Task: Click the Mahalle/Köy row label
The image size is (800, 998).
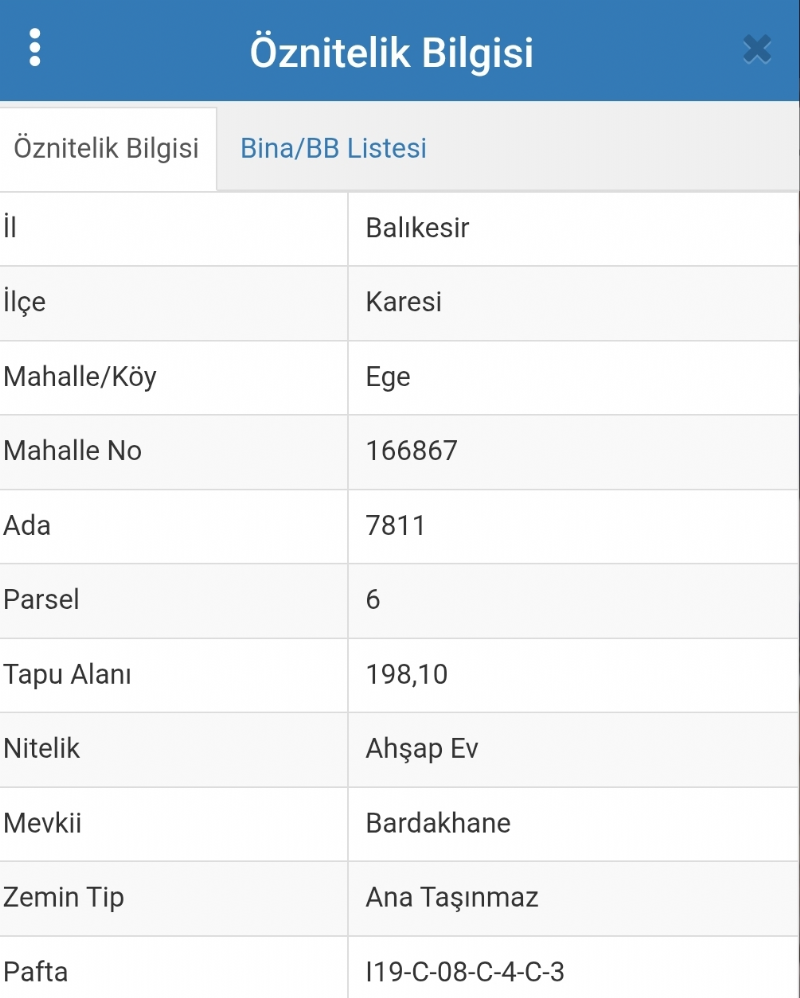Action: [80, 377]
